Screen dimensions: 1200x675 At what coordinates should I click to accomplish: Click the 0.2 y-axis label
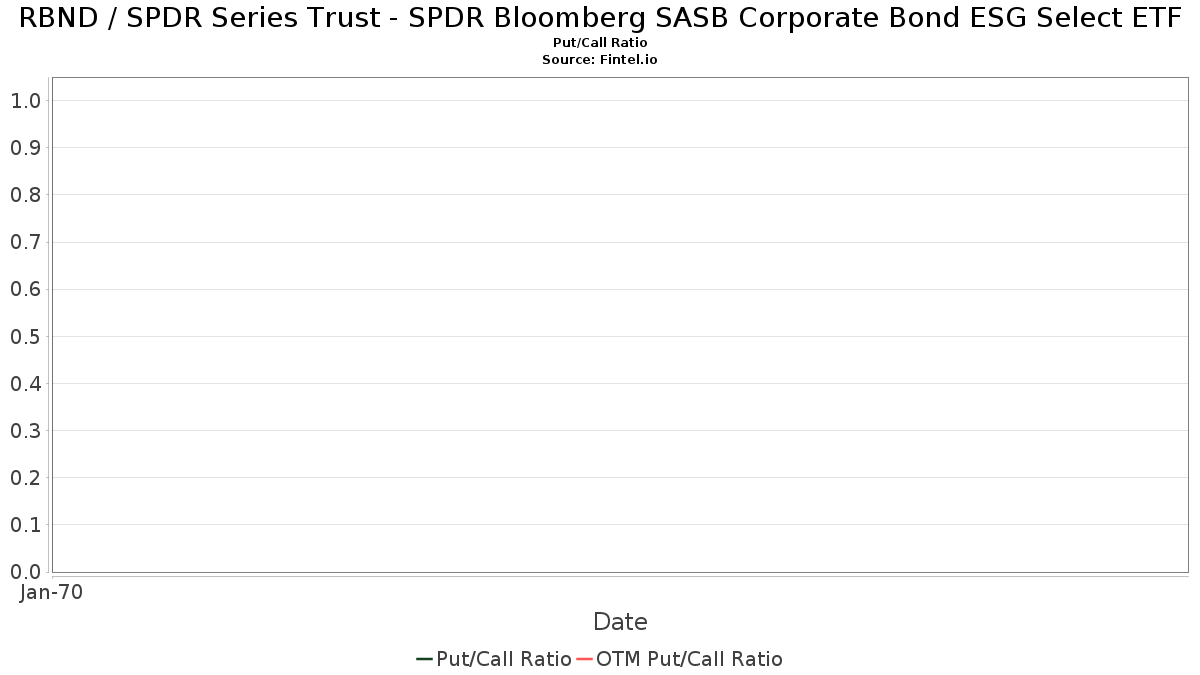tap(25, 478)
